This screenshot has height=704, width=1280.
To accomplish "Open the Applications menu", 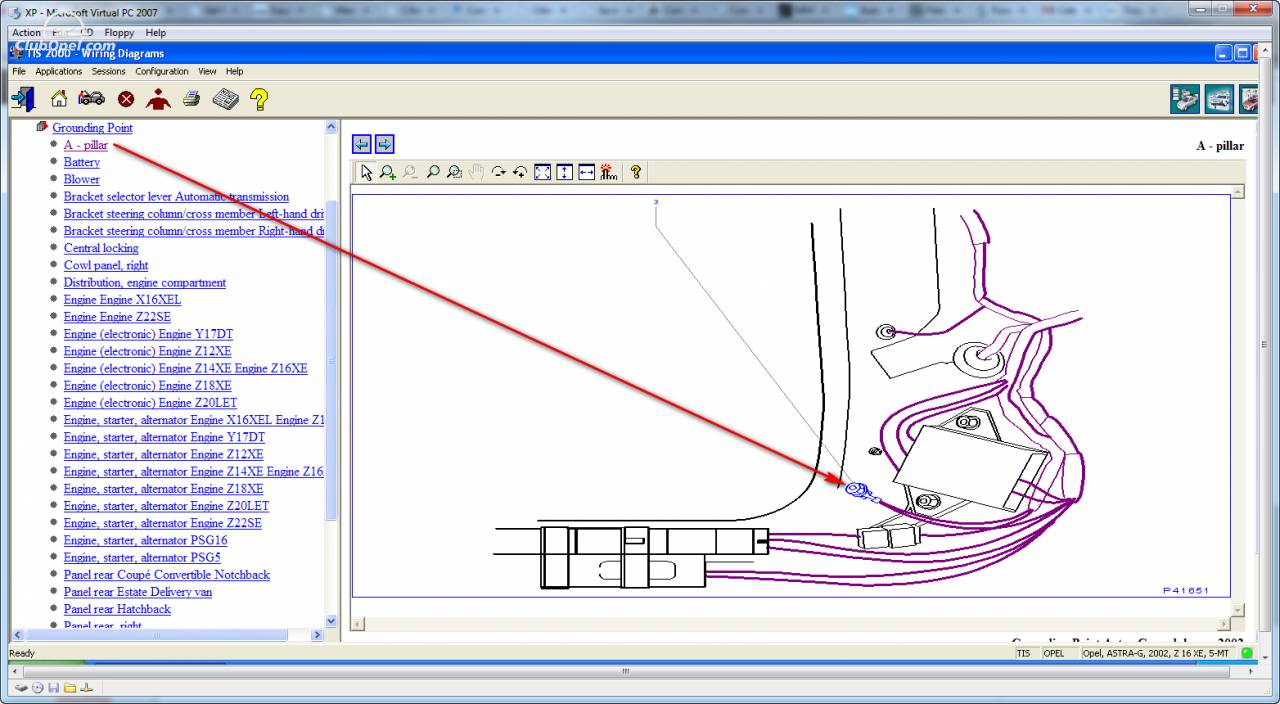I will (59, 72).
